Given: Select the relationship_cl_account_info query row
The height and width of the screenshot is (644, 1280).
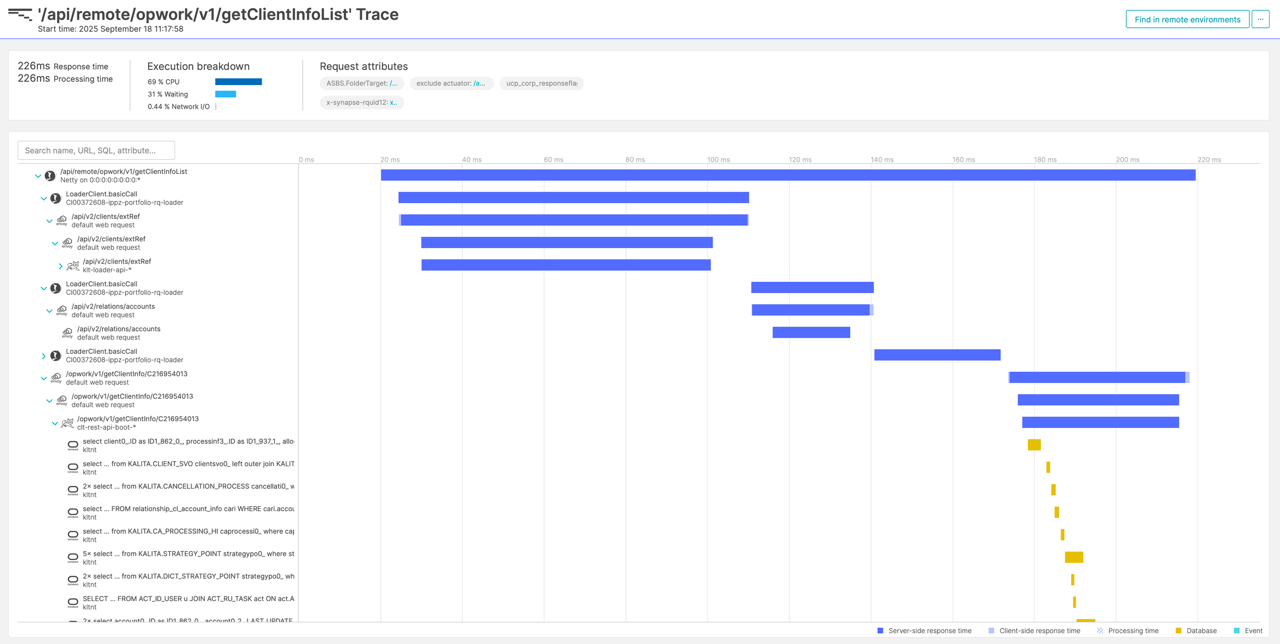Looking at the screenshot, I should point(188,509).
